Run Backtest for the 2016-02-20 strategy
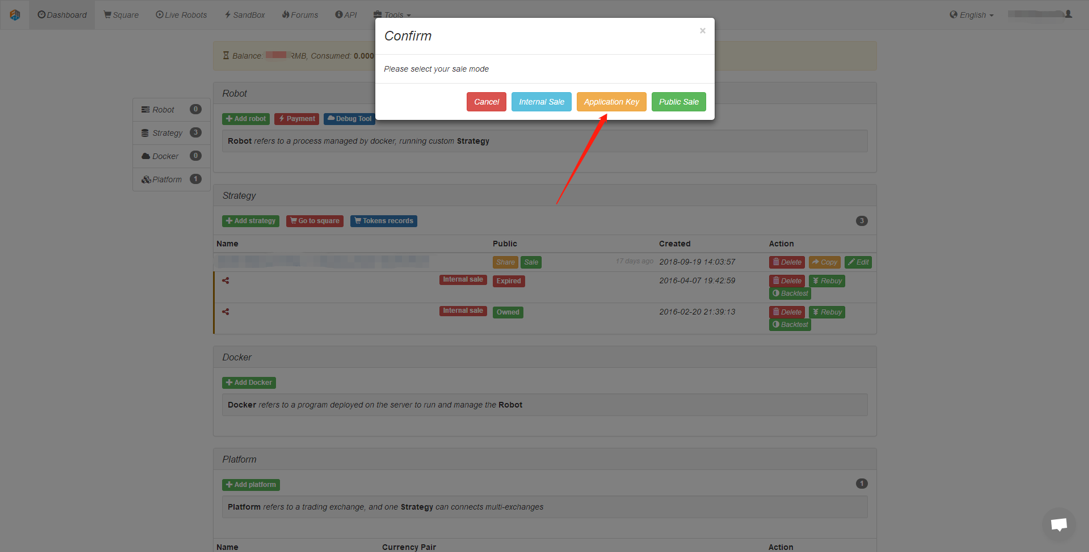The height and width of the screenshot is (552, 1089). point(790,325)
